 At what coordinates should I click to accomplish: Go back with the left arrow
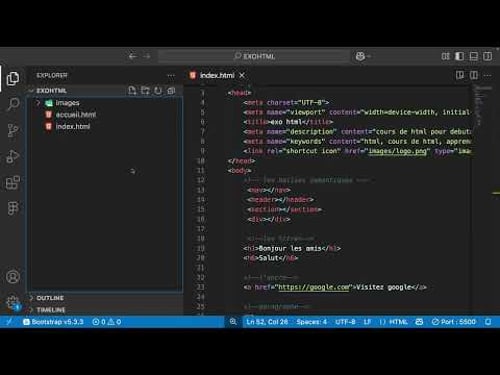[133, 56]
